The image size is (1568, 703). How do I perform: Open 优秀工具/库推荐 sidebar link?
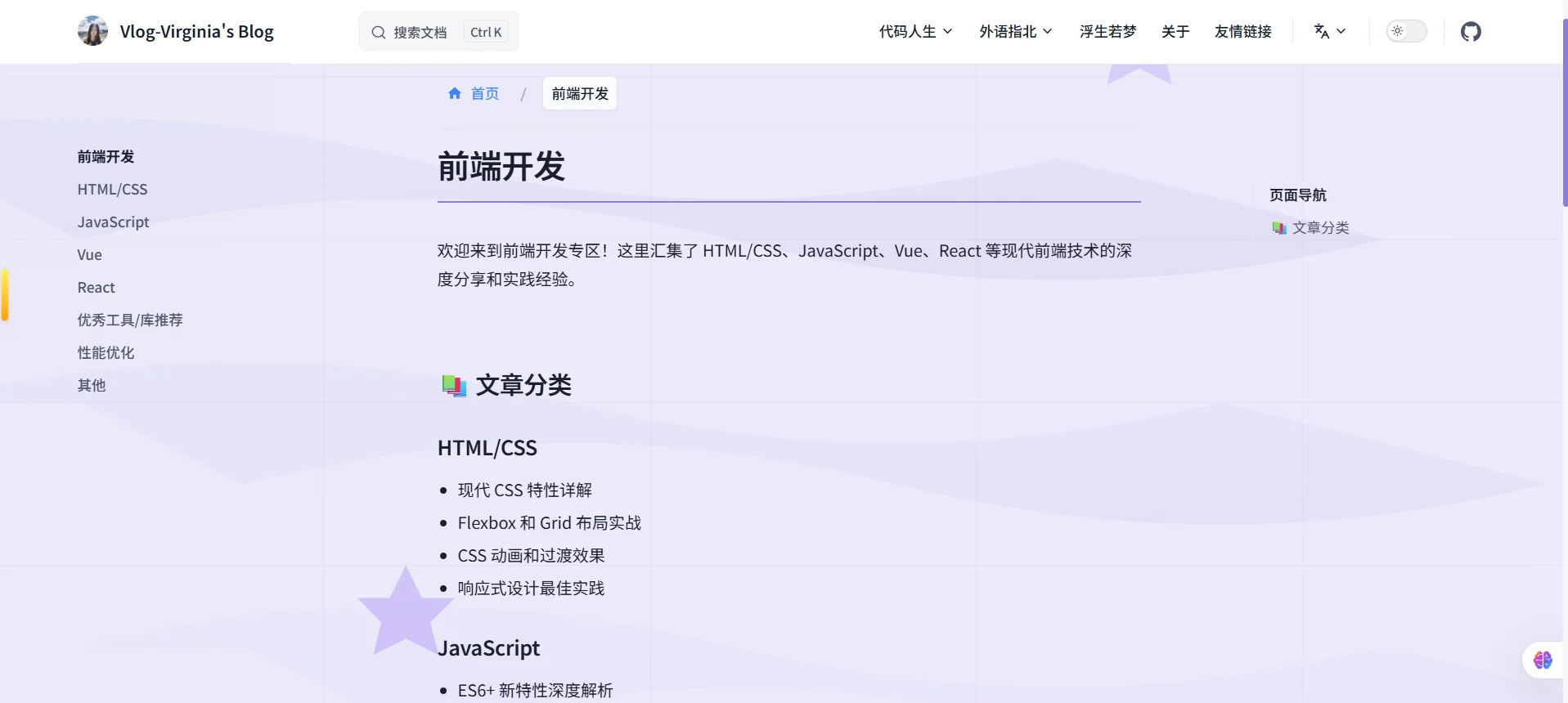[x=130, y=320]
